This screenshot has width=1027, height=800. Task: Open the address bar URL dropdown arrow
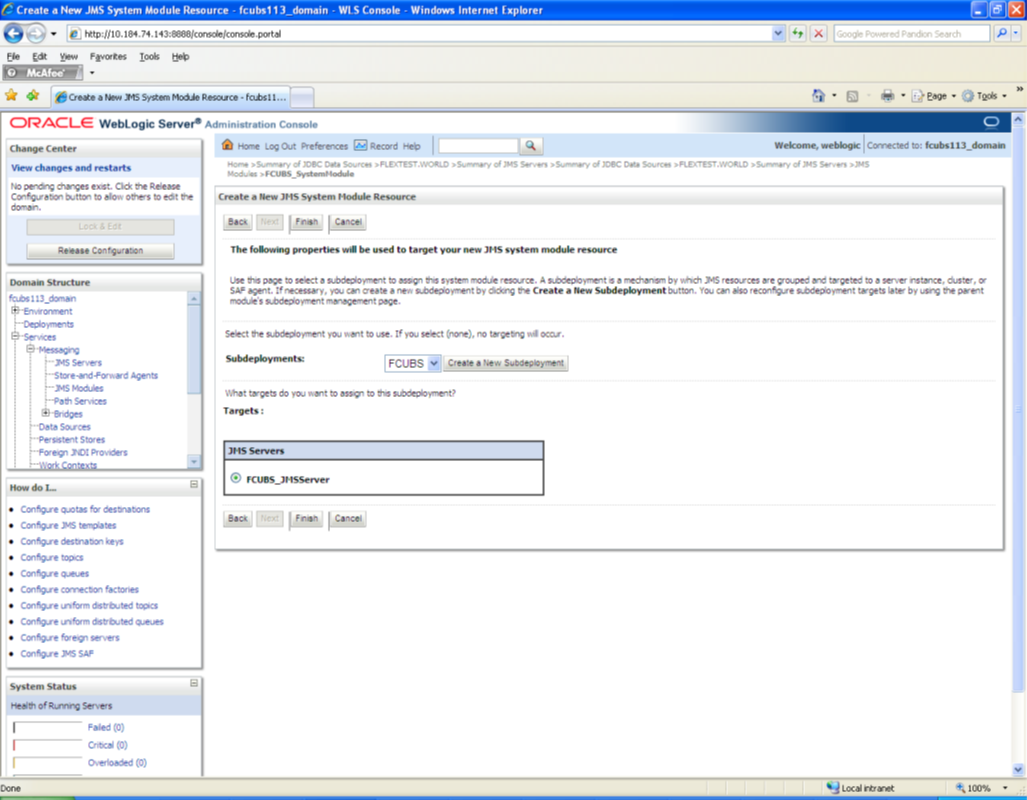click(x=777, y=33)
